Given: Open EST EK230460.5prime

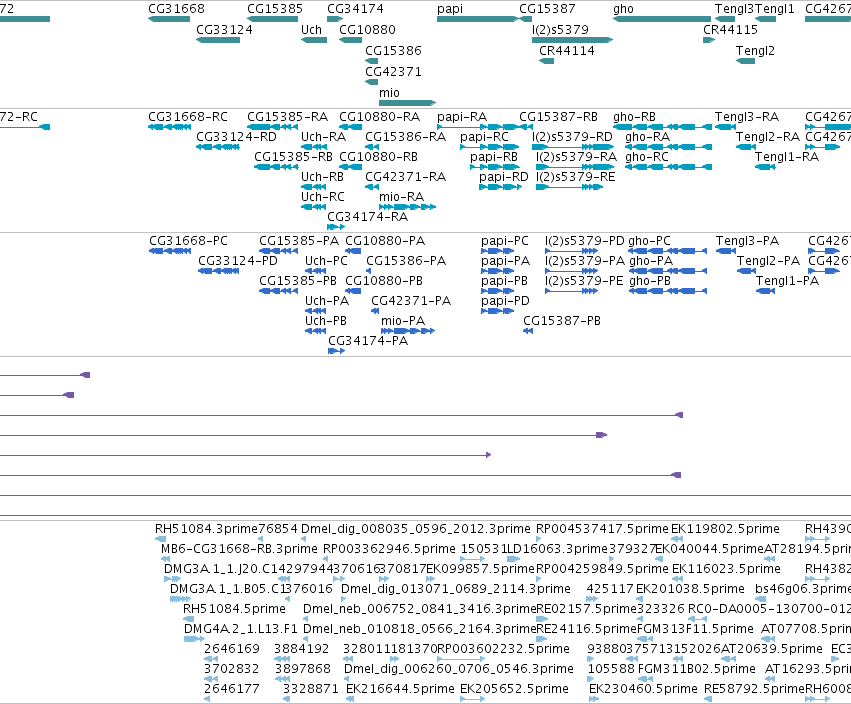Looking at the screenshot, I should click(x=643, y=689).
